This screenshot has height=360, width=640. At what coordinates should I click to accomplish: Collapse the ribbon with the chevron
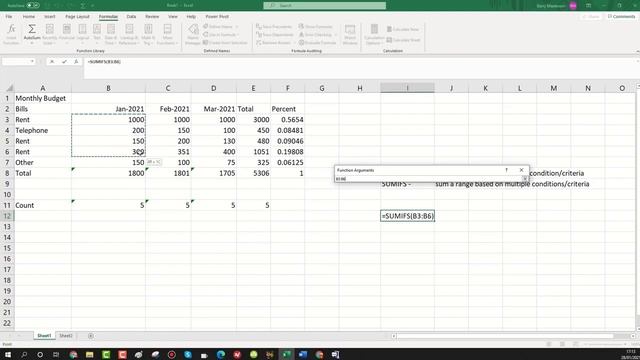pos(637,51)
